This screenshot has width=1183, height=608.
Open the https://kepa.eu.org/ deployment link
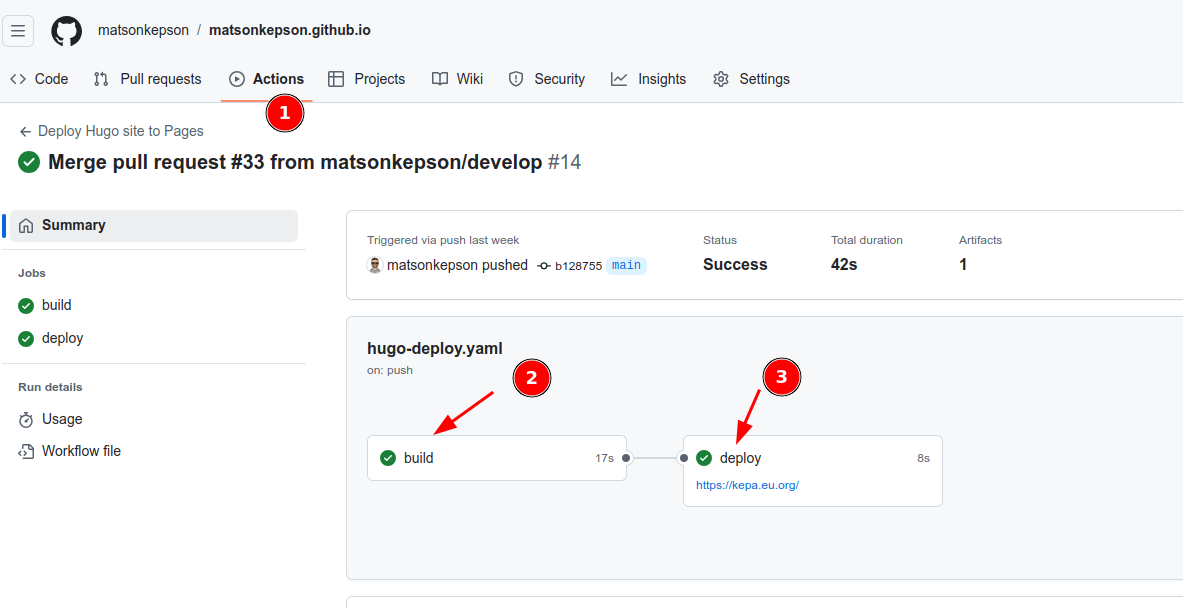pyautogui.click(x=747, y=486)
